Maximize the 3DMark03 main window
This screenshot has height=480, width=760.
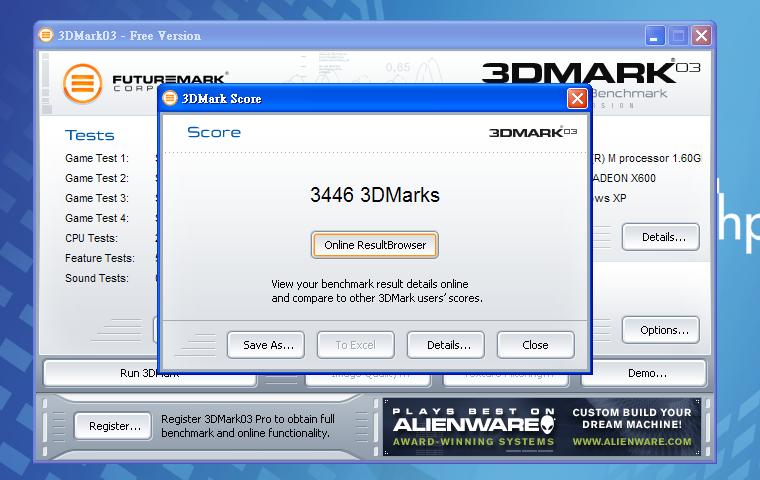coord(678,36)
